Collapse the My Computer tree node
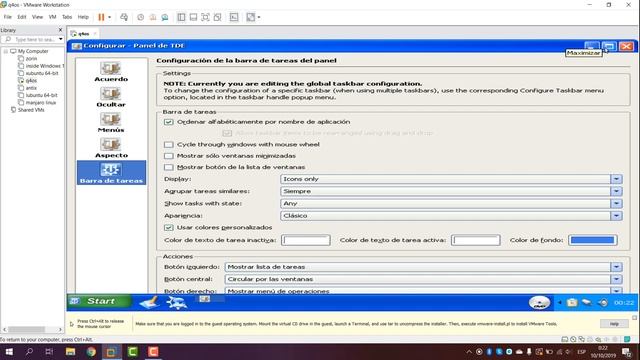640x360 pixels. [x=6, y=51]
